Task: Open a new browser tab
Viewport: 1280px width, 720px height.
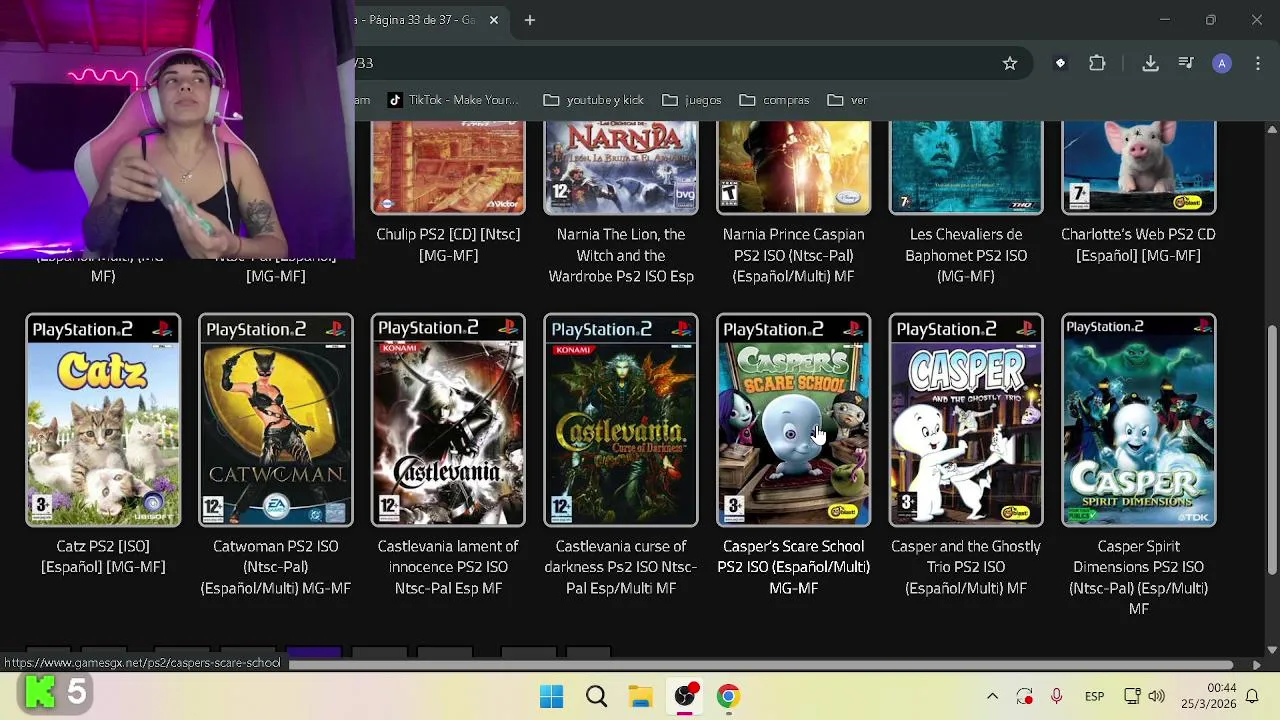Action: point(530,20)
